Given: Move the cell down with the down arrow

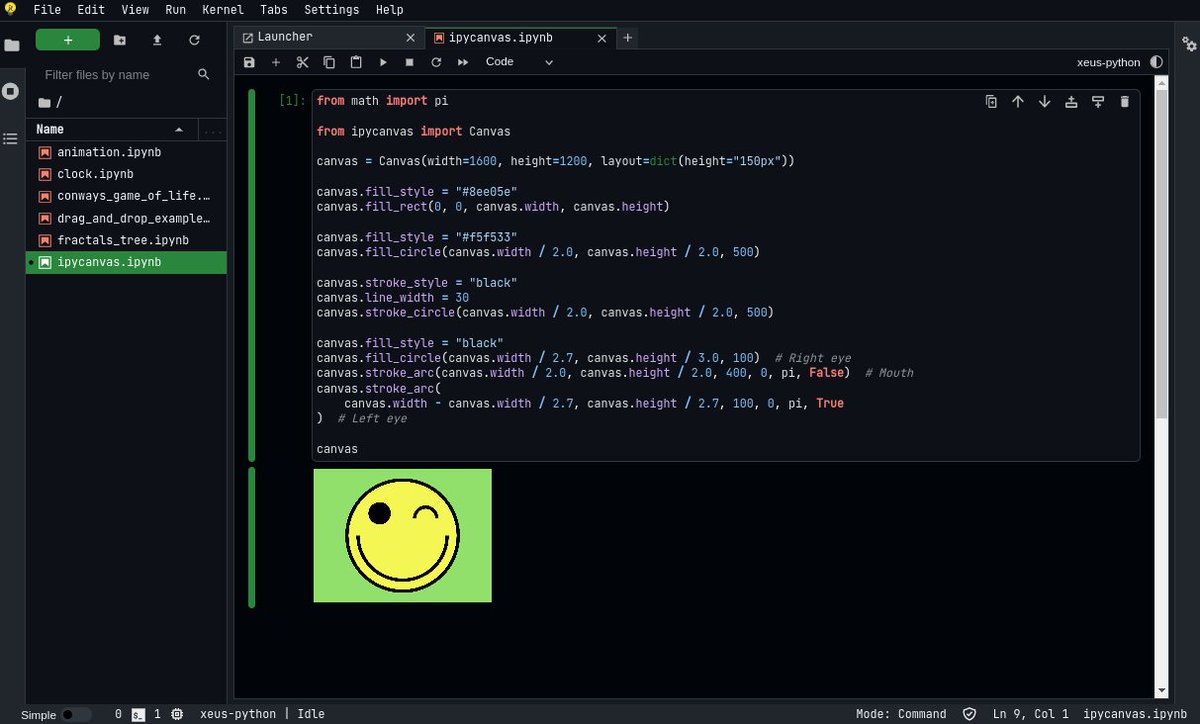Looking at the screenshot, I should click(1044, 101).
